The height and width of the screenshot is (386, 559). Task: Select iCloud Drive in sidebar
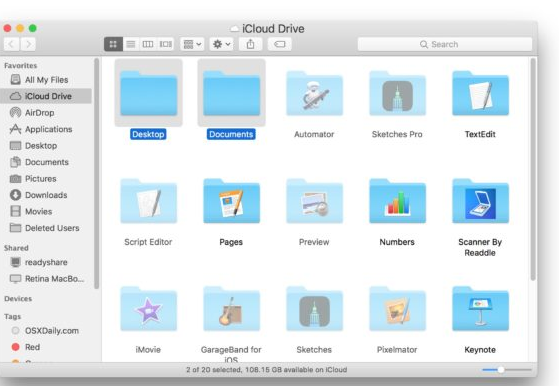[x=46, y=96]
